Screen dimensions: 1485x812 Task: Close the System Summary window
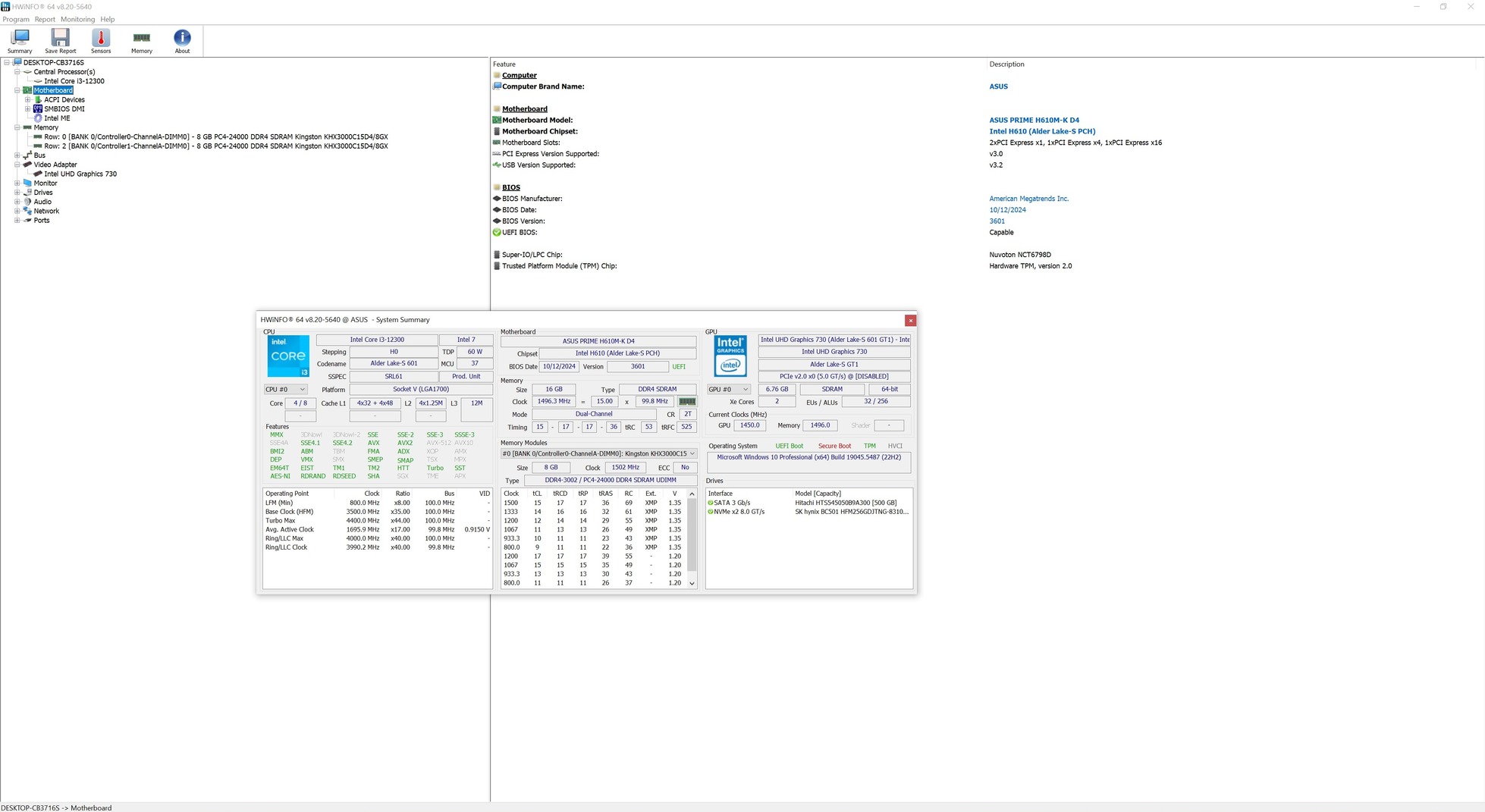910,320
